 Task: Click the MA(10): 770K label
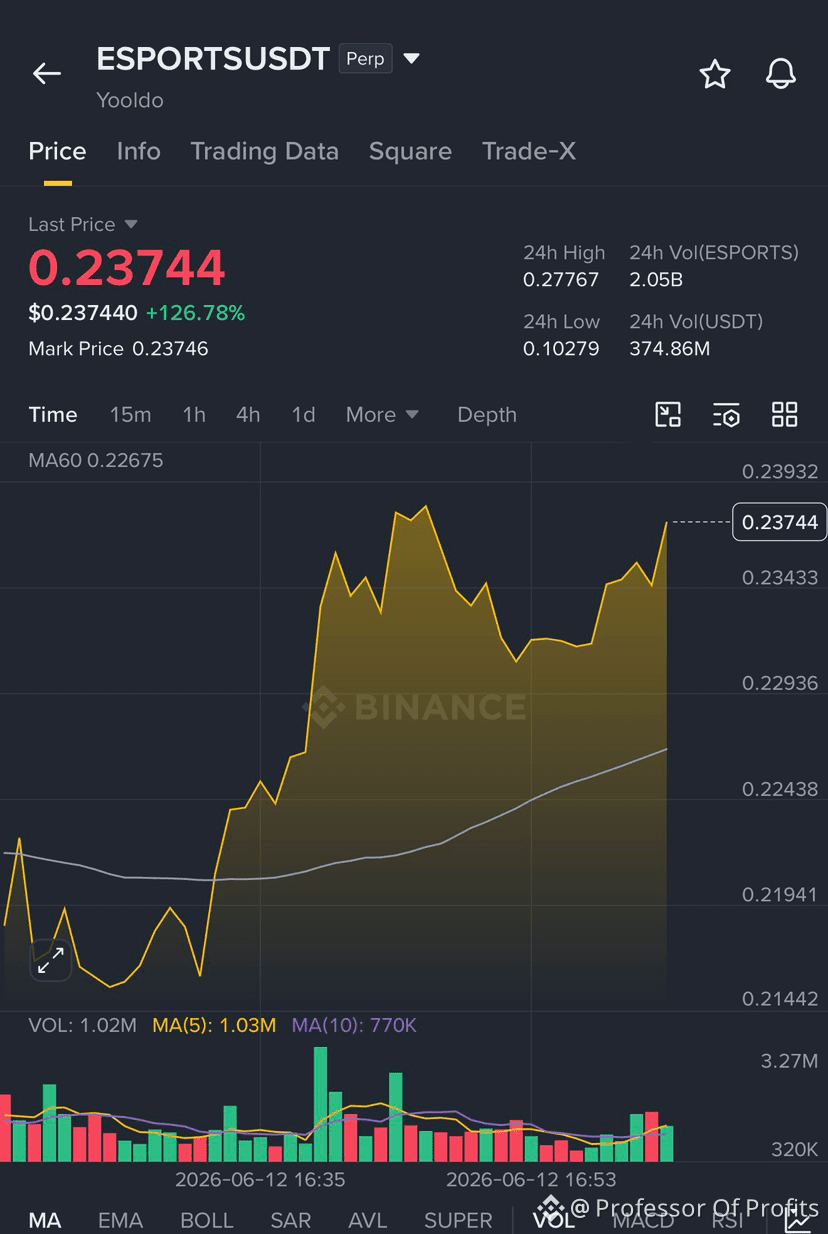click(x=354, y=1025)
